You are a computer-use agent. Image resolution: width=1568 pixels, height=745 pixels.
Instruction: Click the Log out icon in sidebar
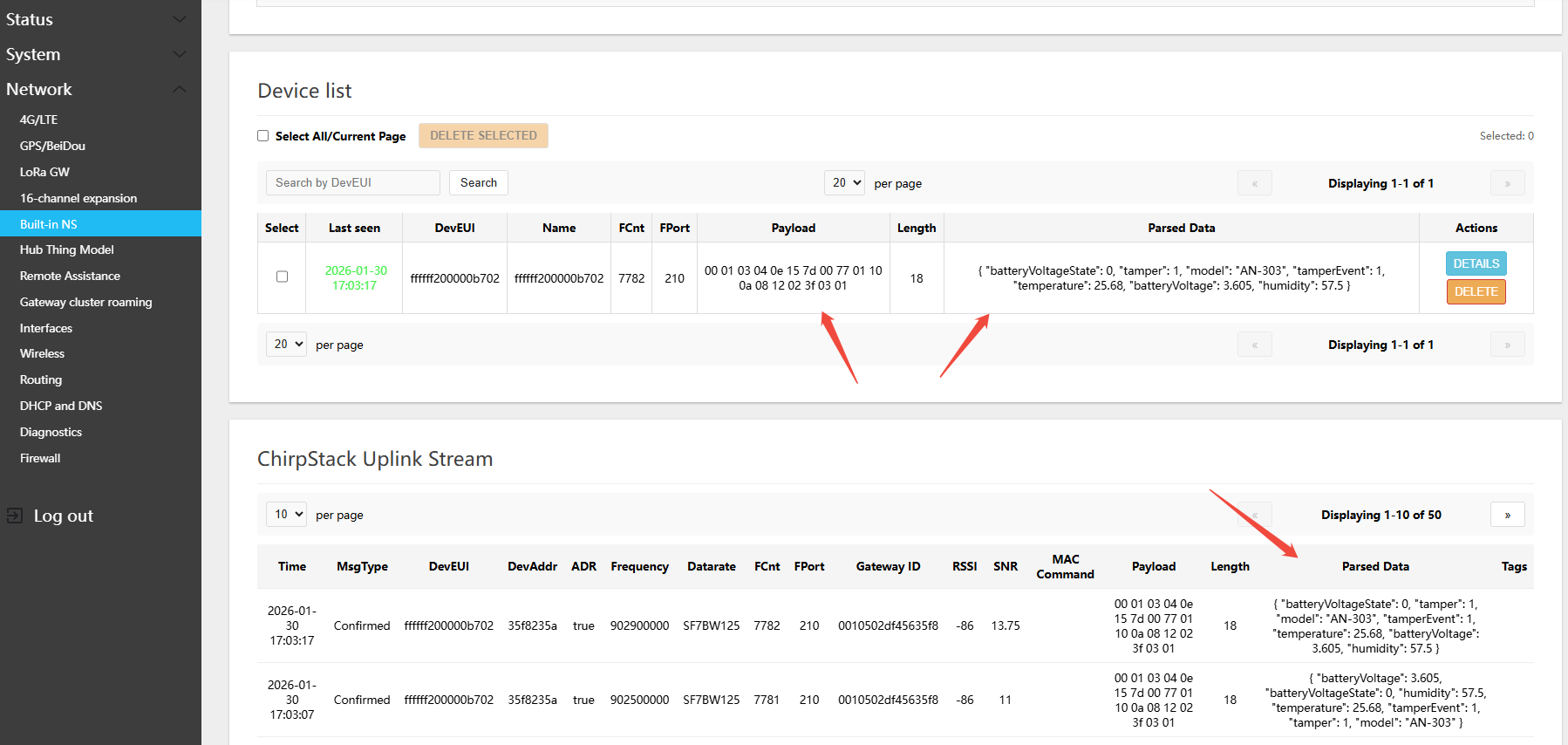(x=15, y=516)
